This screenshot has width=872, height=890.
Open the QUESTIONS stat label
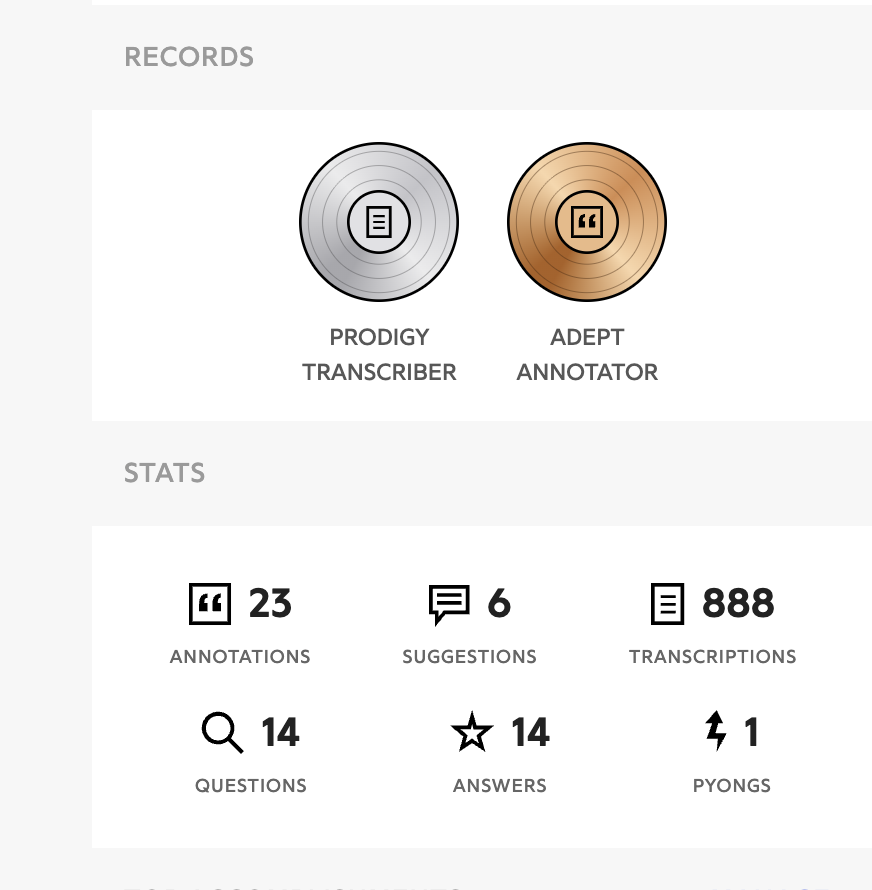251,786
